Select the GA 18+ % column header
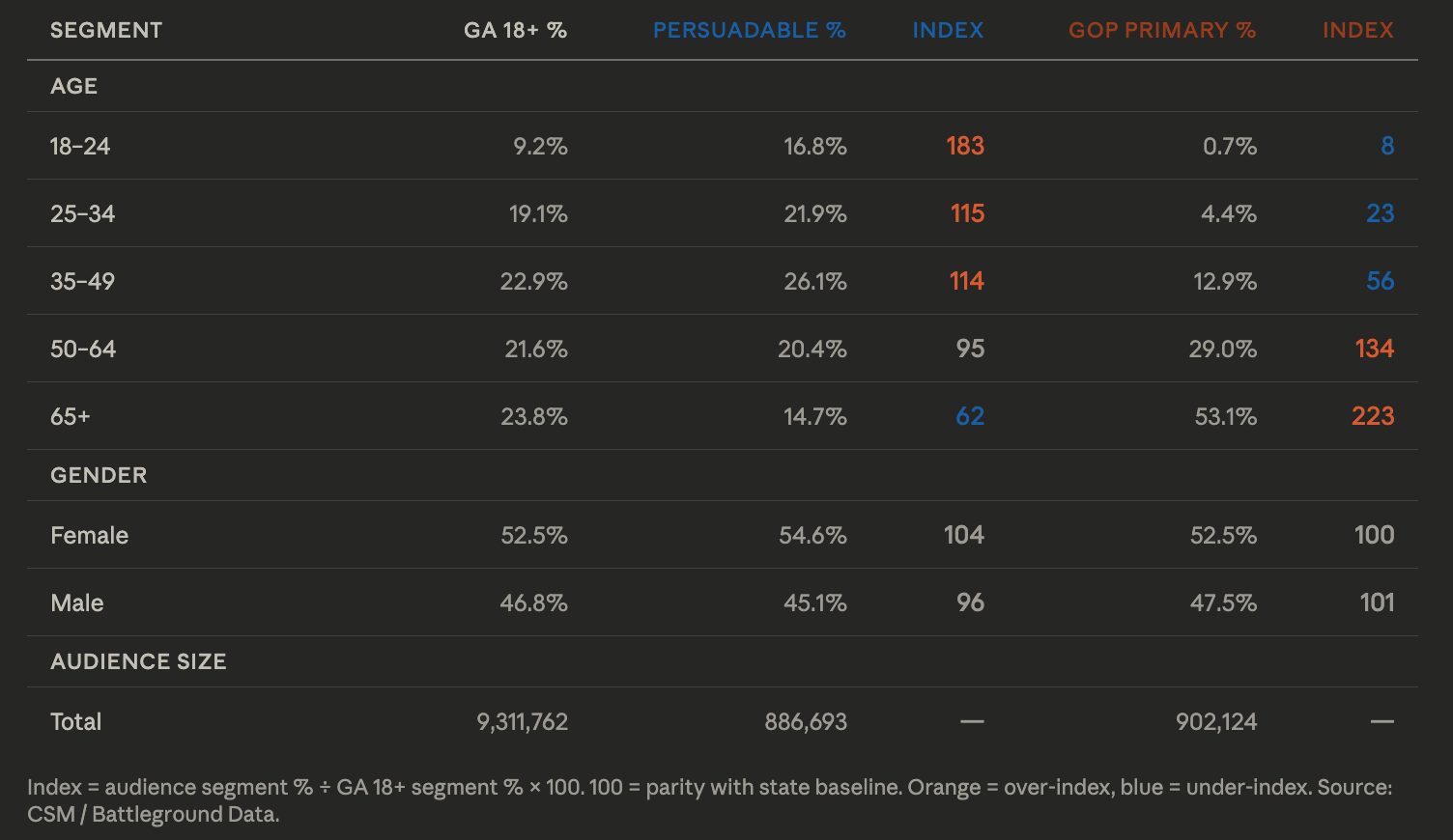This screenshot has height=840, width=1453. [515, 30]
